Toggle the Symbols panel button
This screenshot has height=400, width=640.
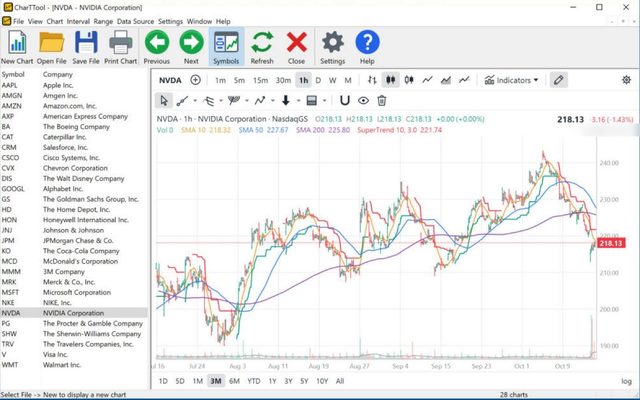(226, 46)
